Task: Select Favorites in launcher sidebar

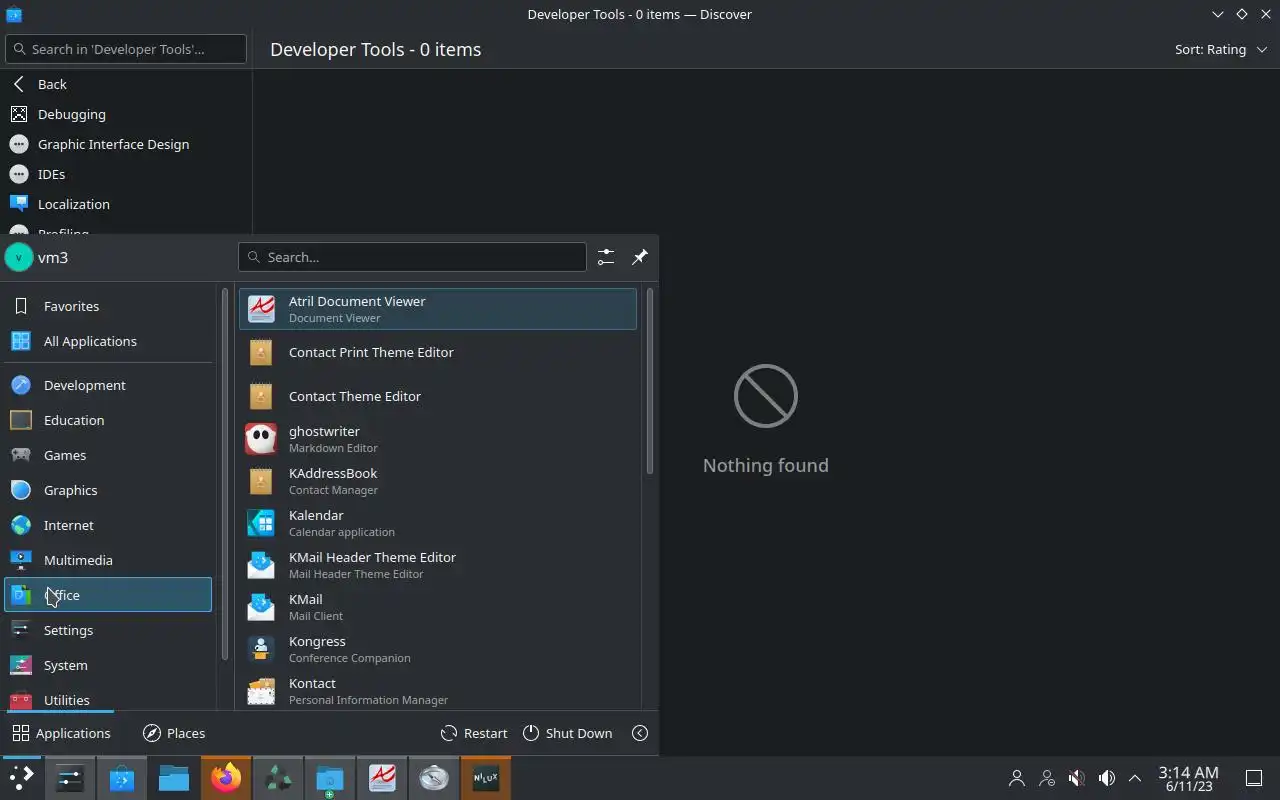Action: point(108,306)
